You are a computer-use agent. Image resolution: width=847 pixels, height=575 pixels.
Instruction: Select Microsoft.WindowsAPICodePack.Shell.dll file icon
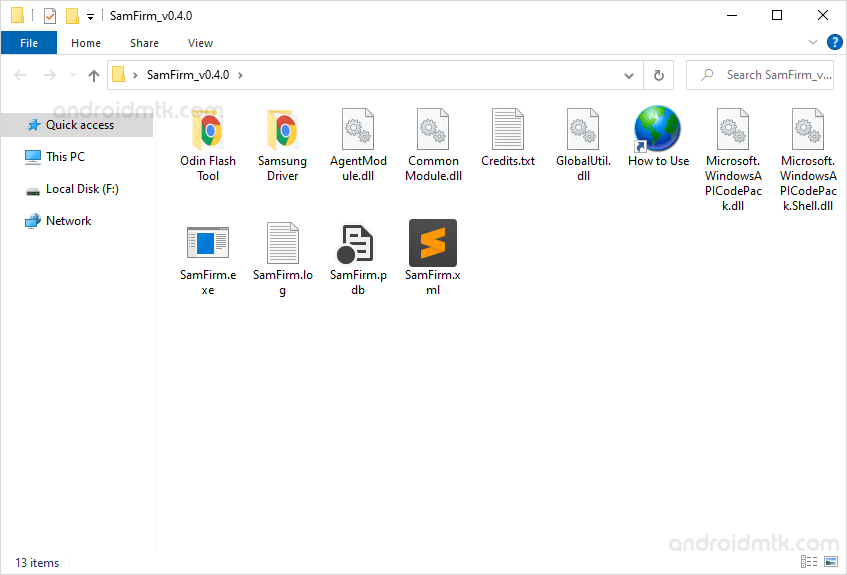[x=808, y=129]
